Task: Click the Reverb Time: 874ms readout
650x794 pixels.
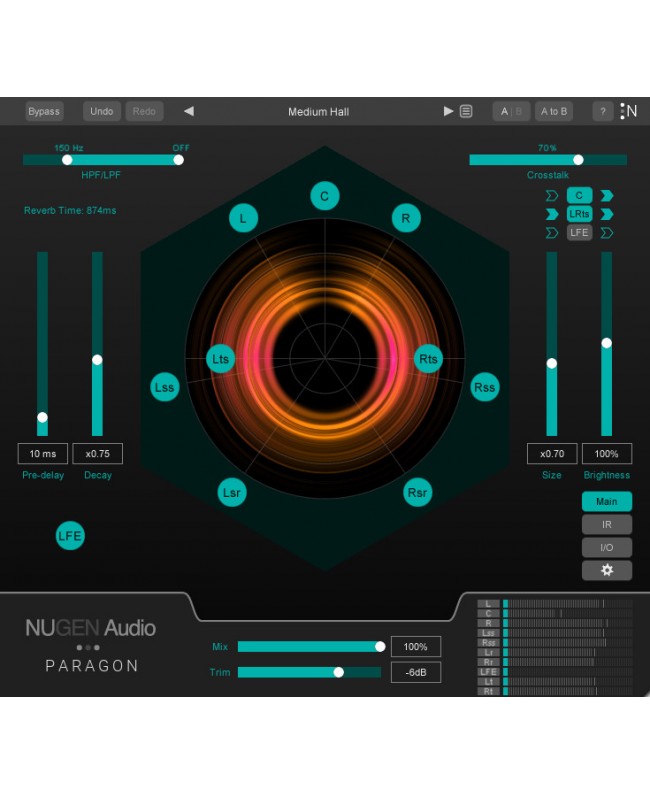Action: coord(70,211)
